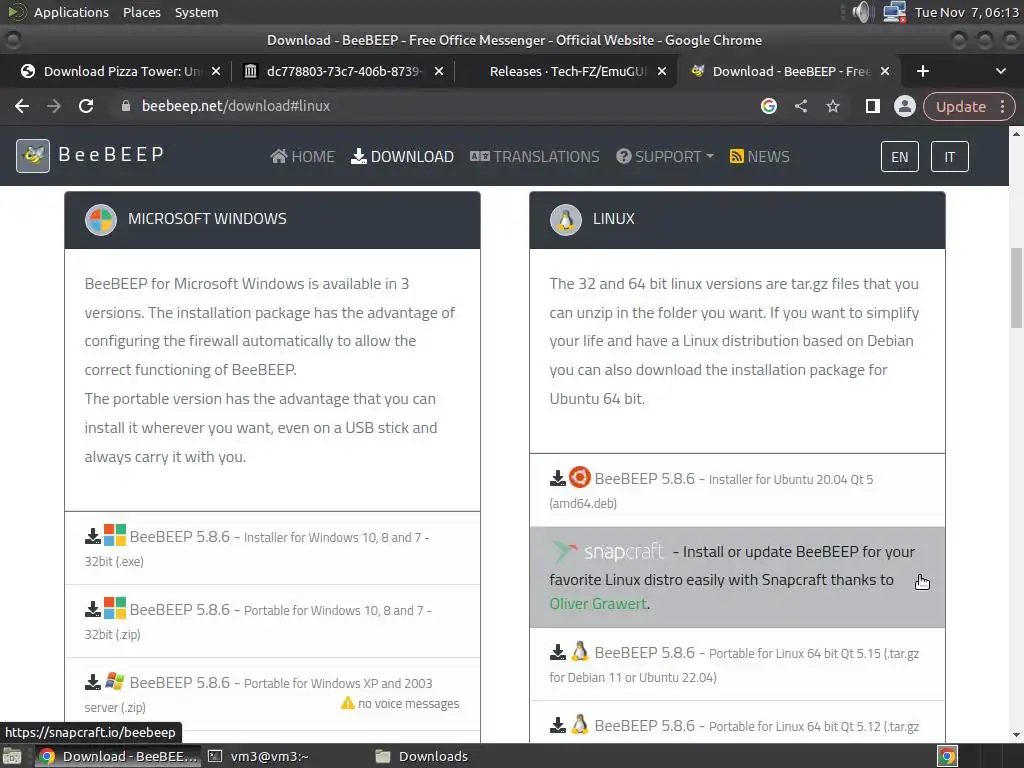
Task: Click Windows XP flag icon
Action: 115,682
